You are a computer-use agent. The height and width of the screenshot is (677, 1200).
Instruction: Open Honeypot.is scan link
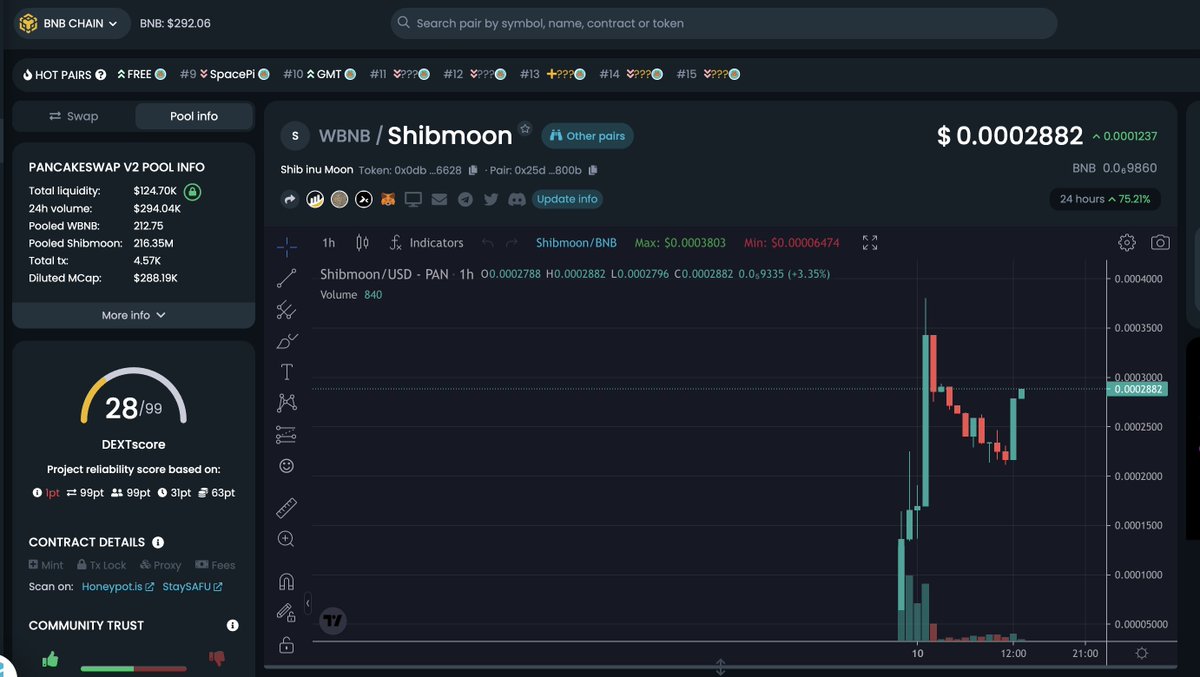pos(117,586)
